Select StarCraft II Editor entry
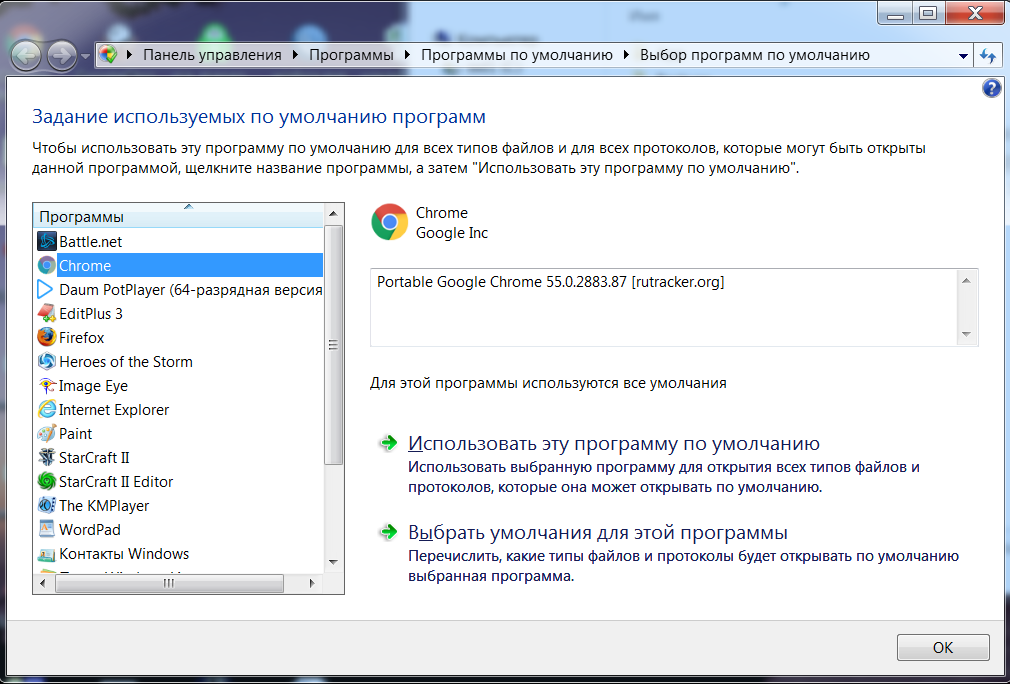Image resolution: width=1010 pixels, height=684 pixels. 179,481
